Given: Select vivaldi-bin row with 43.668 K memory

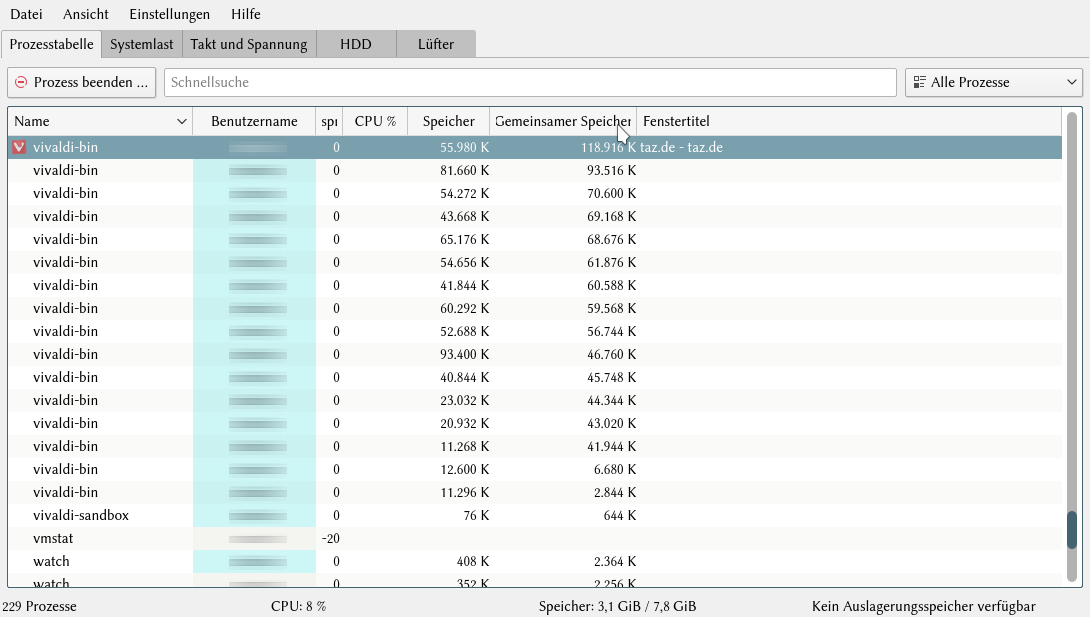Looking at the screenshot, I should [535, 216].
